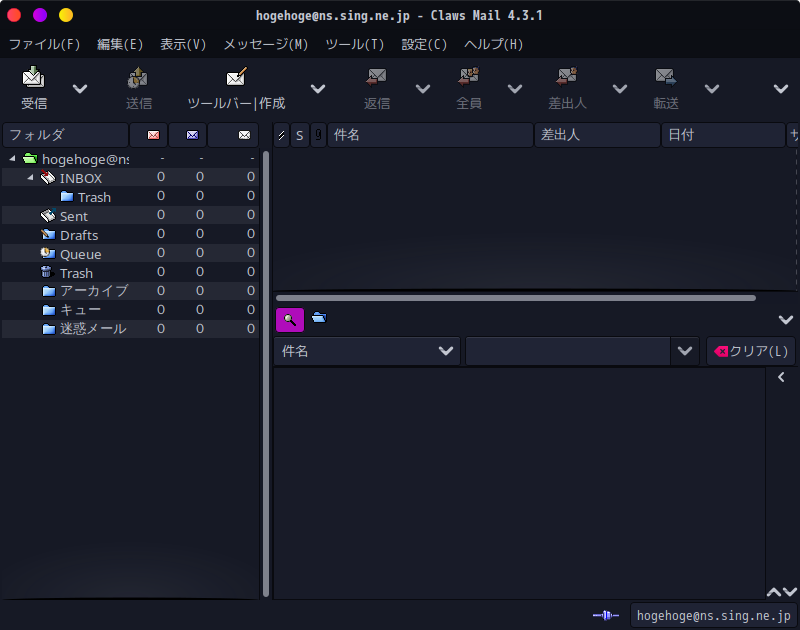
Task: Select the top-level Trash bin icon
Action: 47,272
